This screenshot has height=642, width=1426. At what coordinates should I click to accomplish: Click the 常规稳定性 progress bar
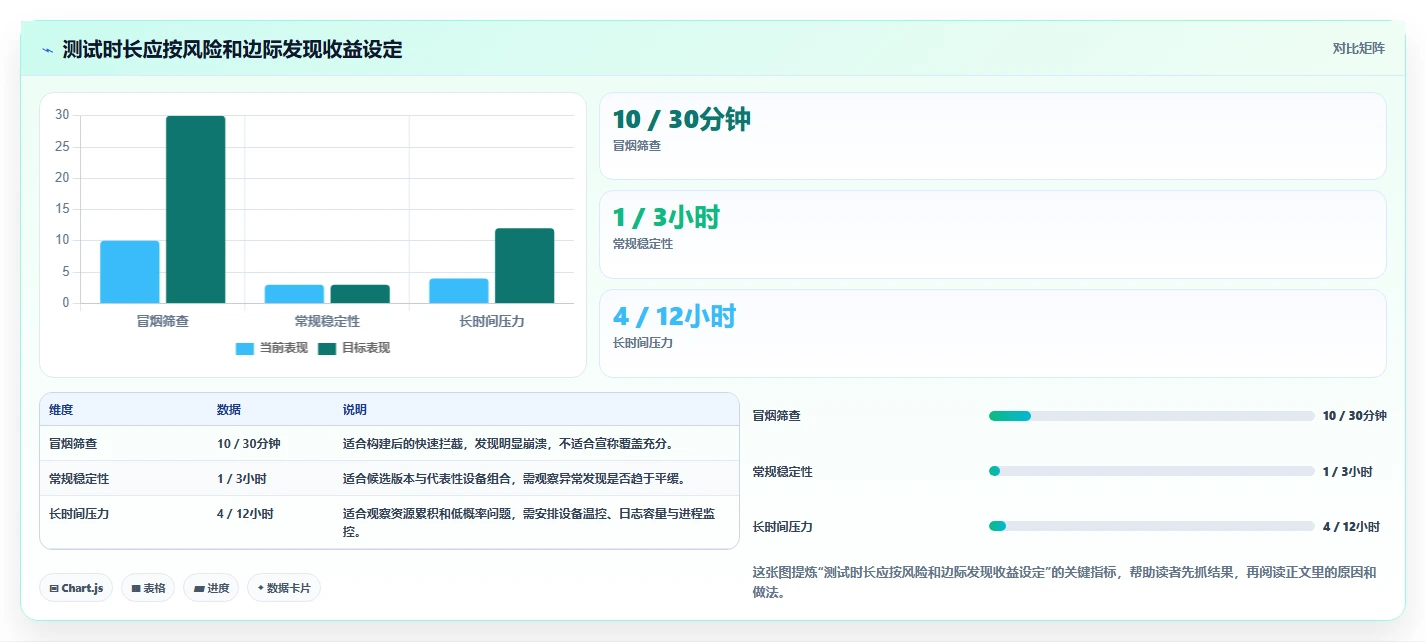(1151, 471)
